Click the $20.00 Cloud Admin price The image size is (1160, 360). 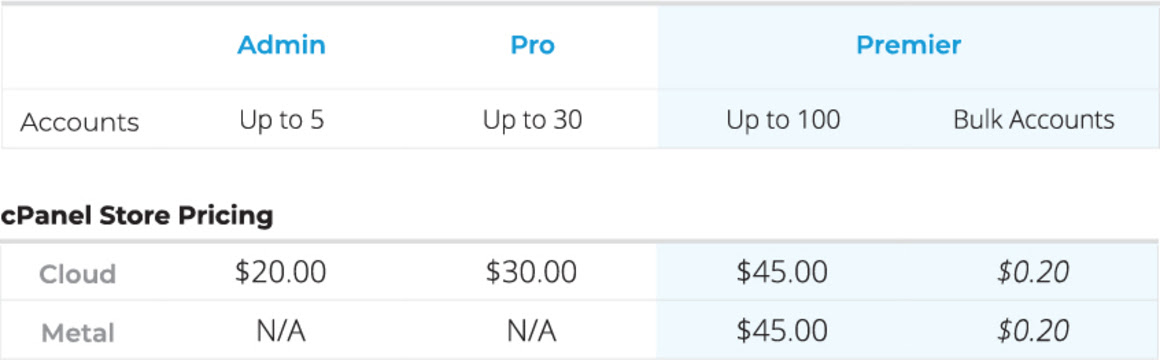(280, 273)
